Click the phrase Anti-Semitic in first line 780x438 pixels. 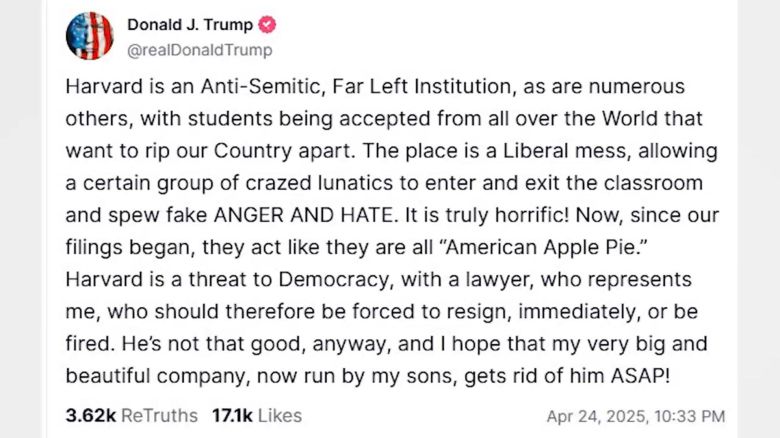263,87
